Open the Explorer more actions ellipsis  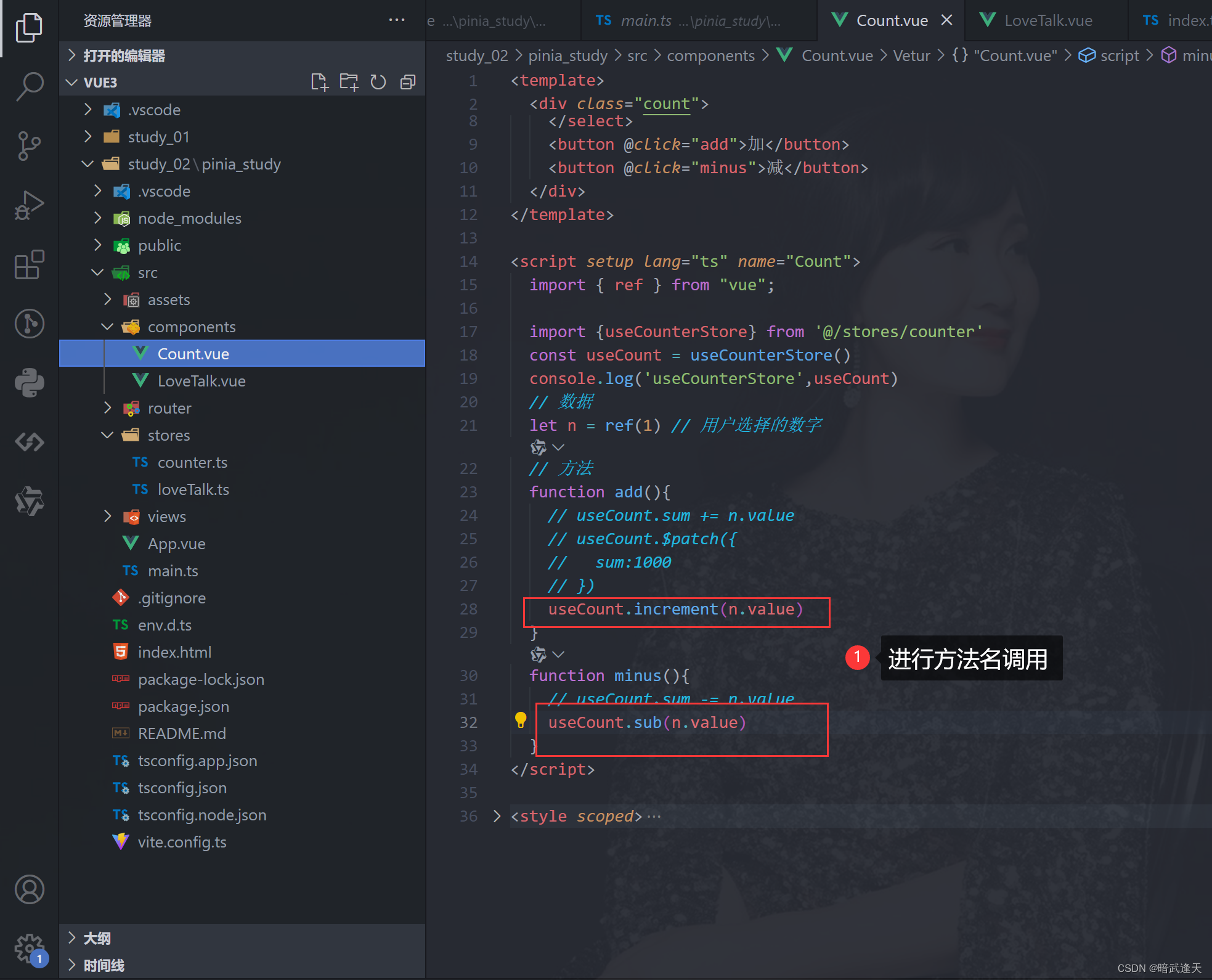click(397, 20)
